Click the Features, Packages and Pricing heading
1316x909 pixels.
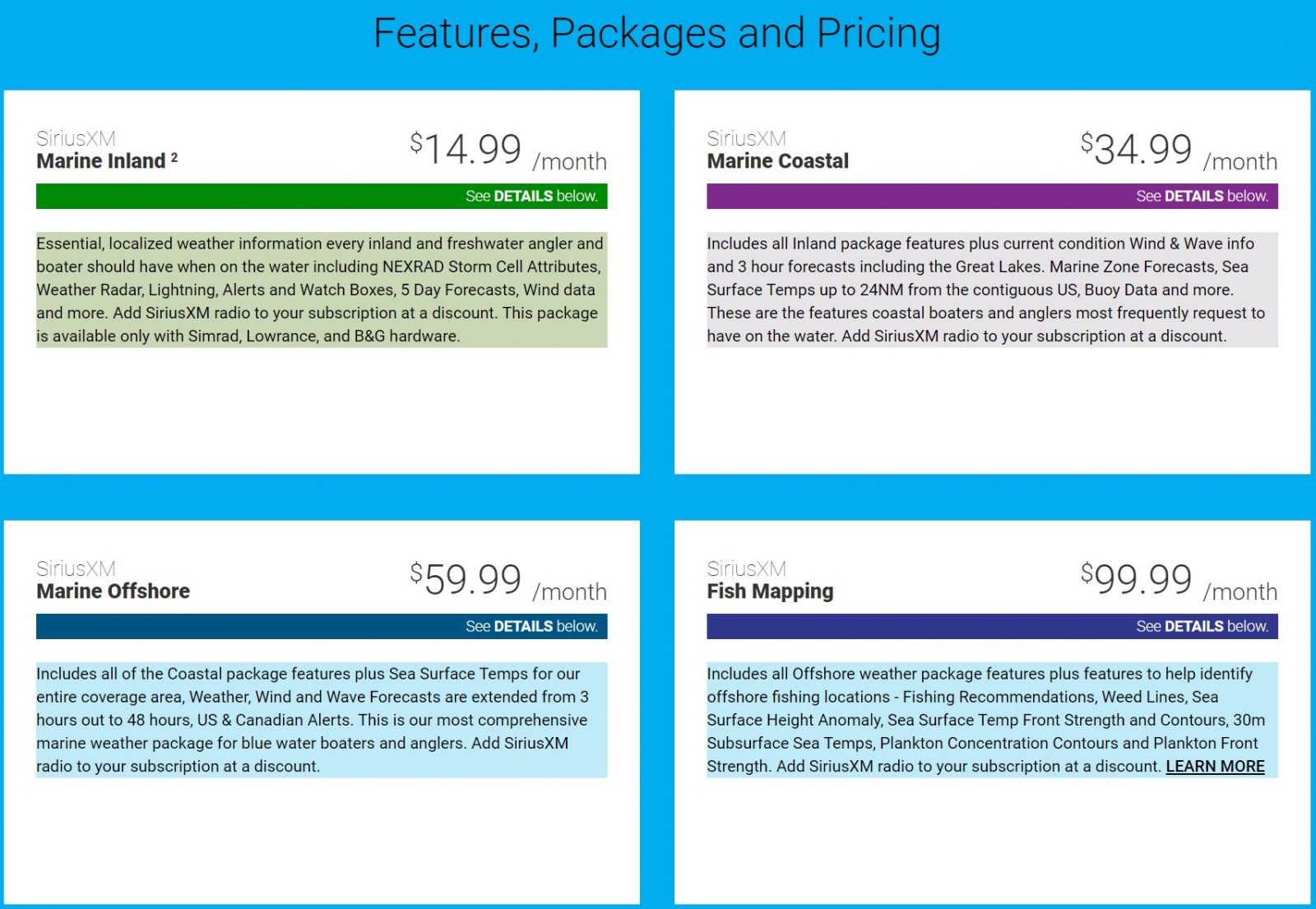tap(657, 34)
